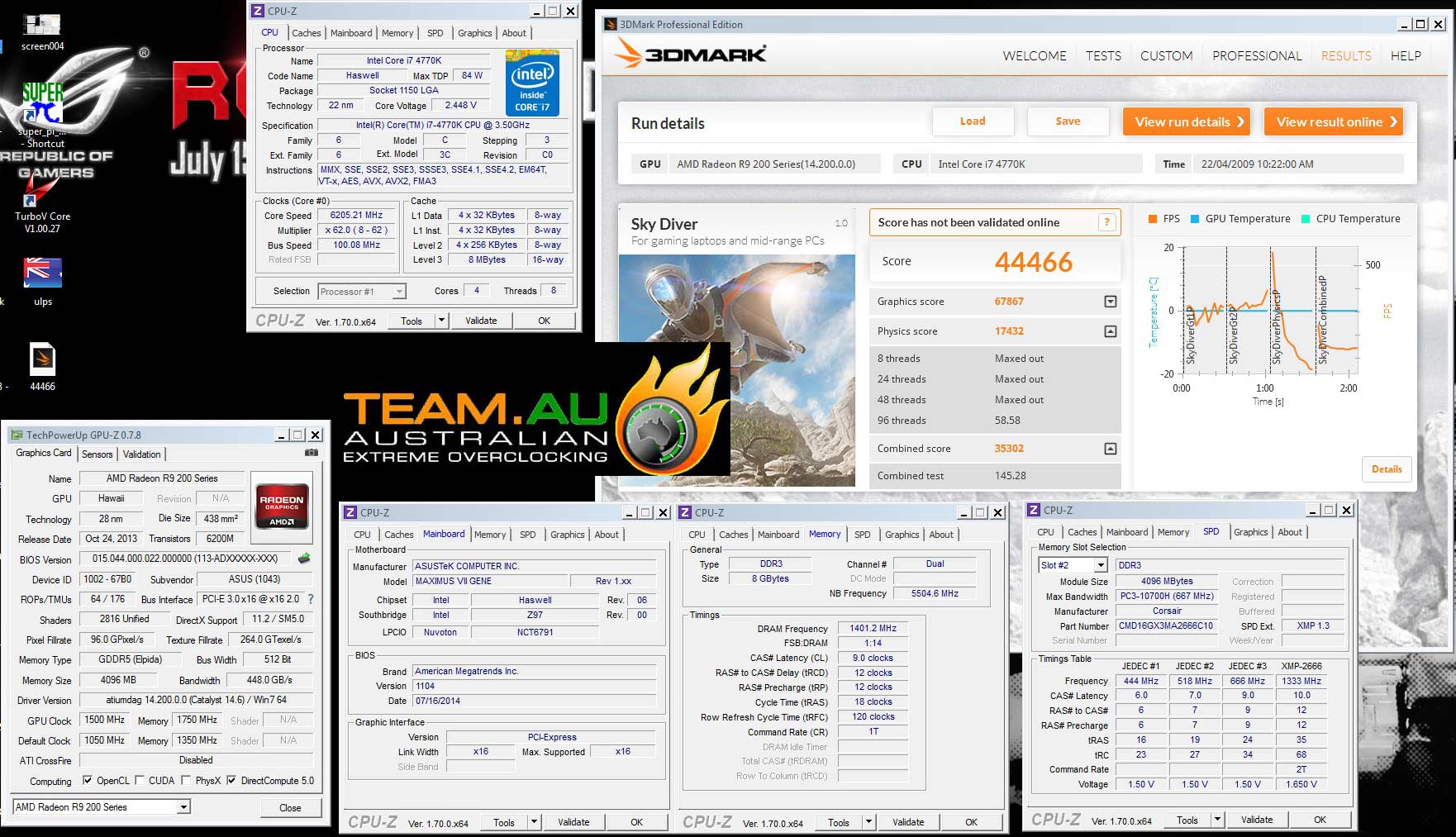Screen dimensions: 1456x837
Task: Click the Close button in GPU-Z
Action: 290,807
